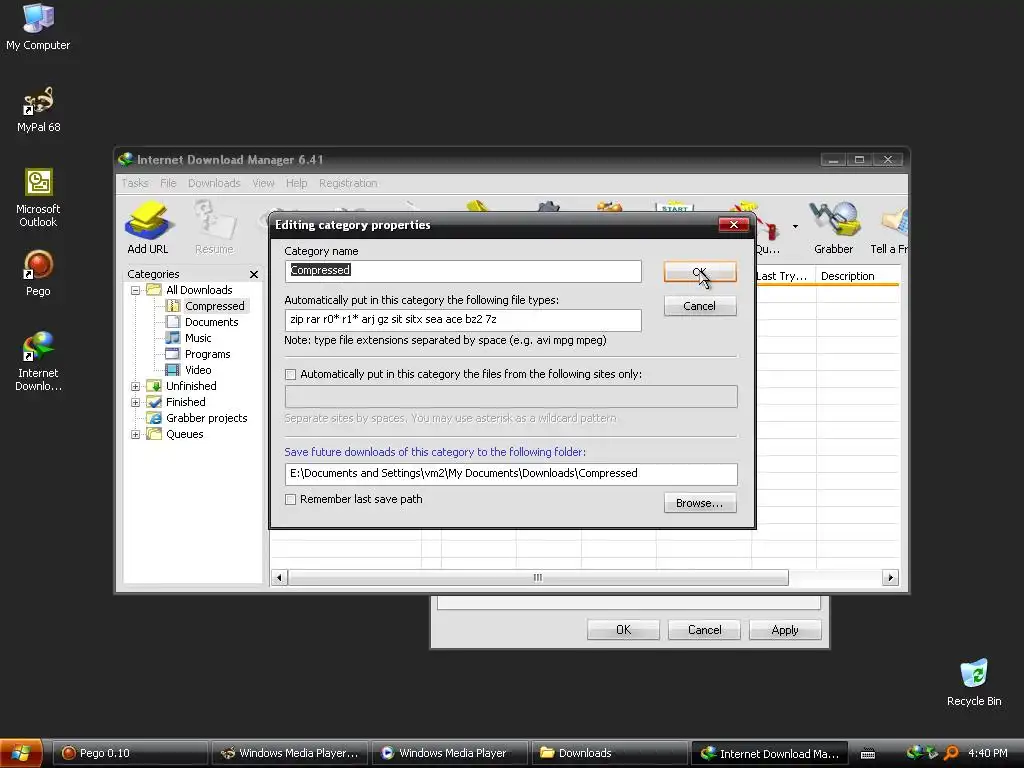
Task: Click the Description column header
Action: 857,276
